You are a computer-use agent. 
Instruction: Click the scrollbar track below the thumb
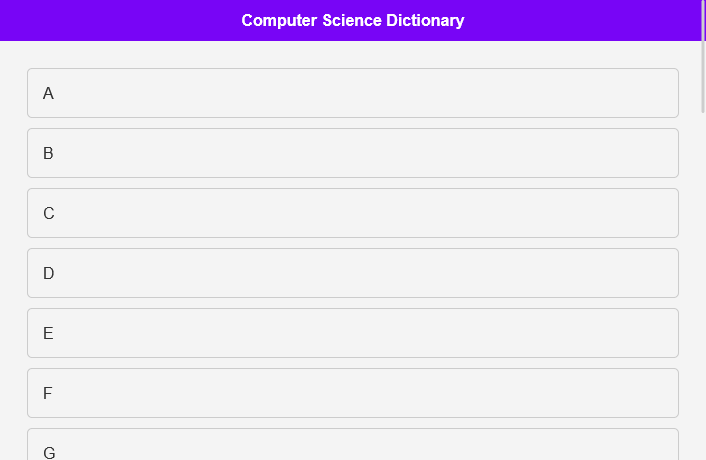(x=702, y=300)
